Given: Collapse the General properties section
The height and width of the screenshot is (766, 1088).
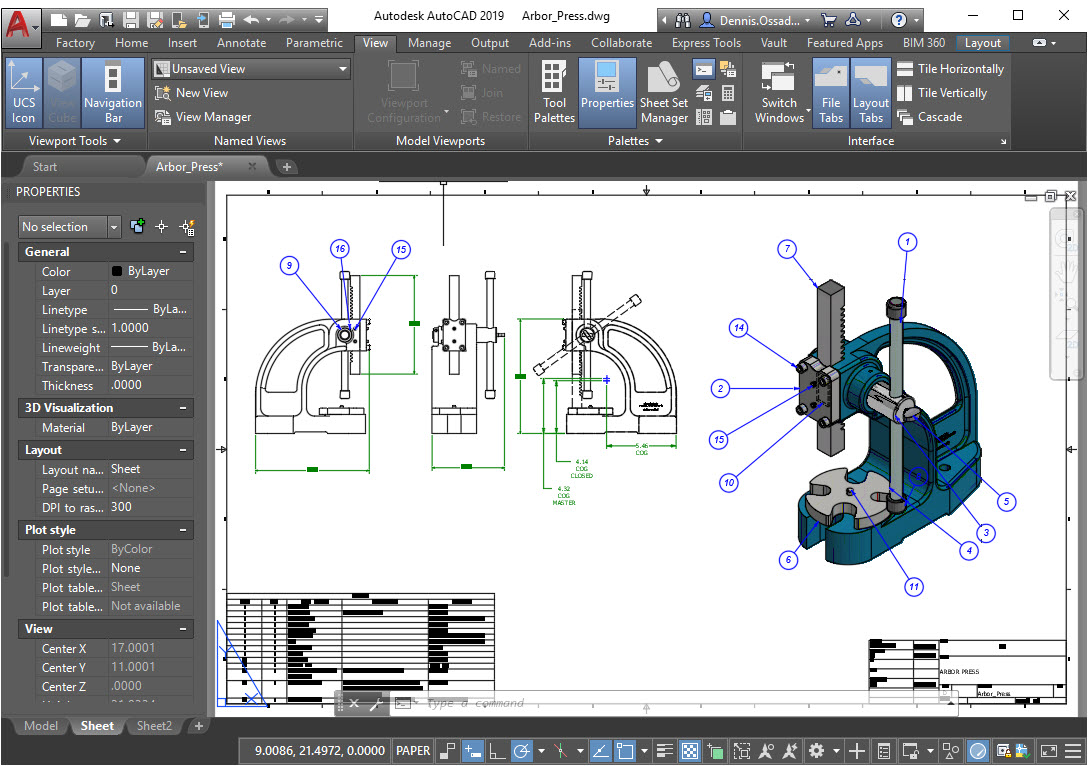Looking at the screenshot, I should (x=183, y=252).
